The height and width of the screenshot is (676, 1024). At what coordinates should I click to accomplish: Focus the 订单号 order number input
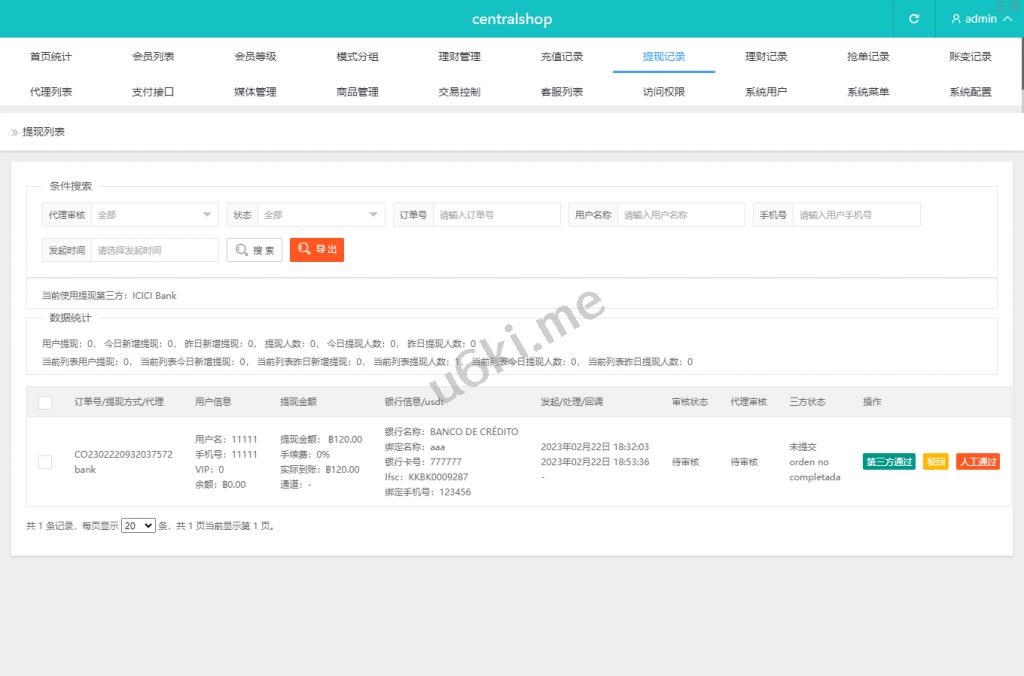pos(496,215)
